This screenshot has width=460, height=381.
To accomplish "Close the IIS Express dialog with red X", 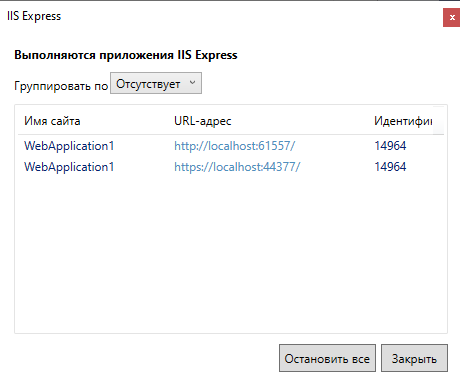I will [452, 17].
